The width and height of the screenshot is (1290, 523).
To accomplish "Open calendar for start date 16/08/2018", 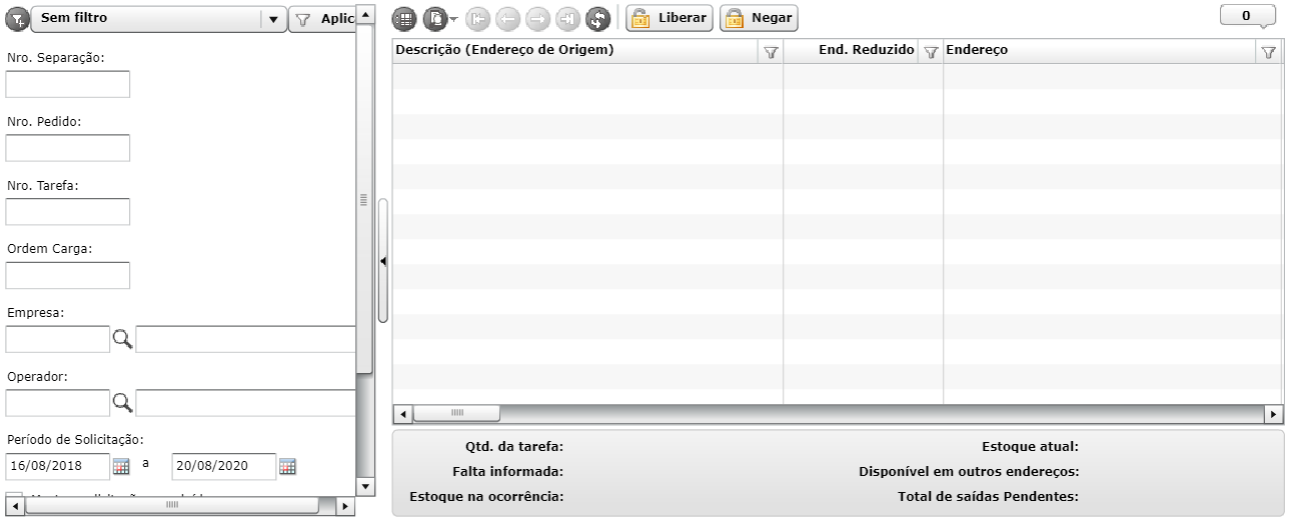I will click(x=121, y=466).
